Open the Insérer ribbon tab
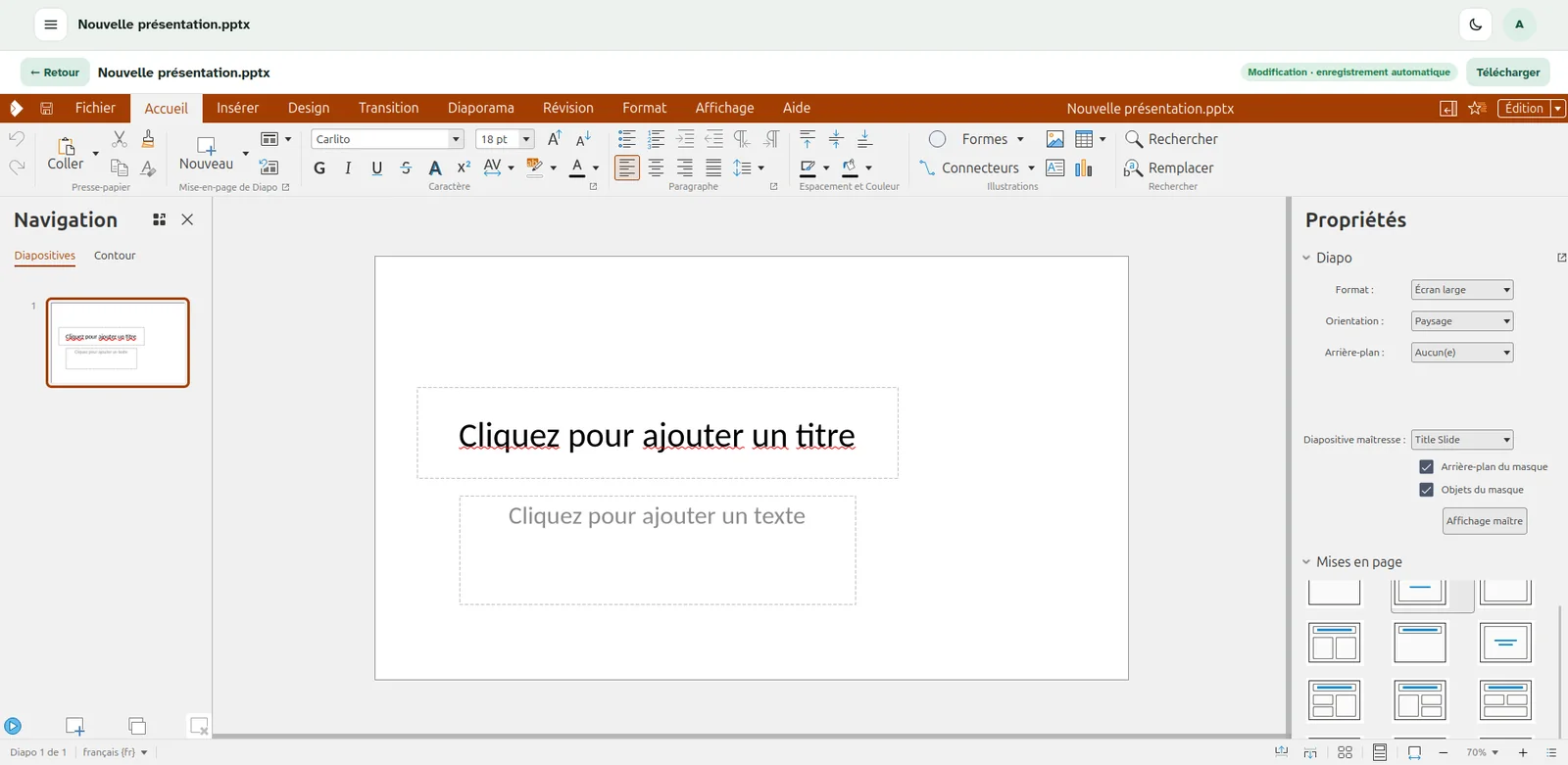The image size is (1568, 765). pyautogui.click(x=238, y=108)
